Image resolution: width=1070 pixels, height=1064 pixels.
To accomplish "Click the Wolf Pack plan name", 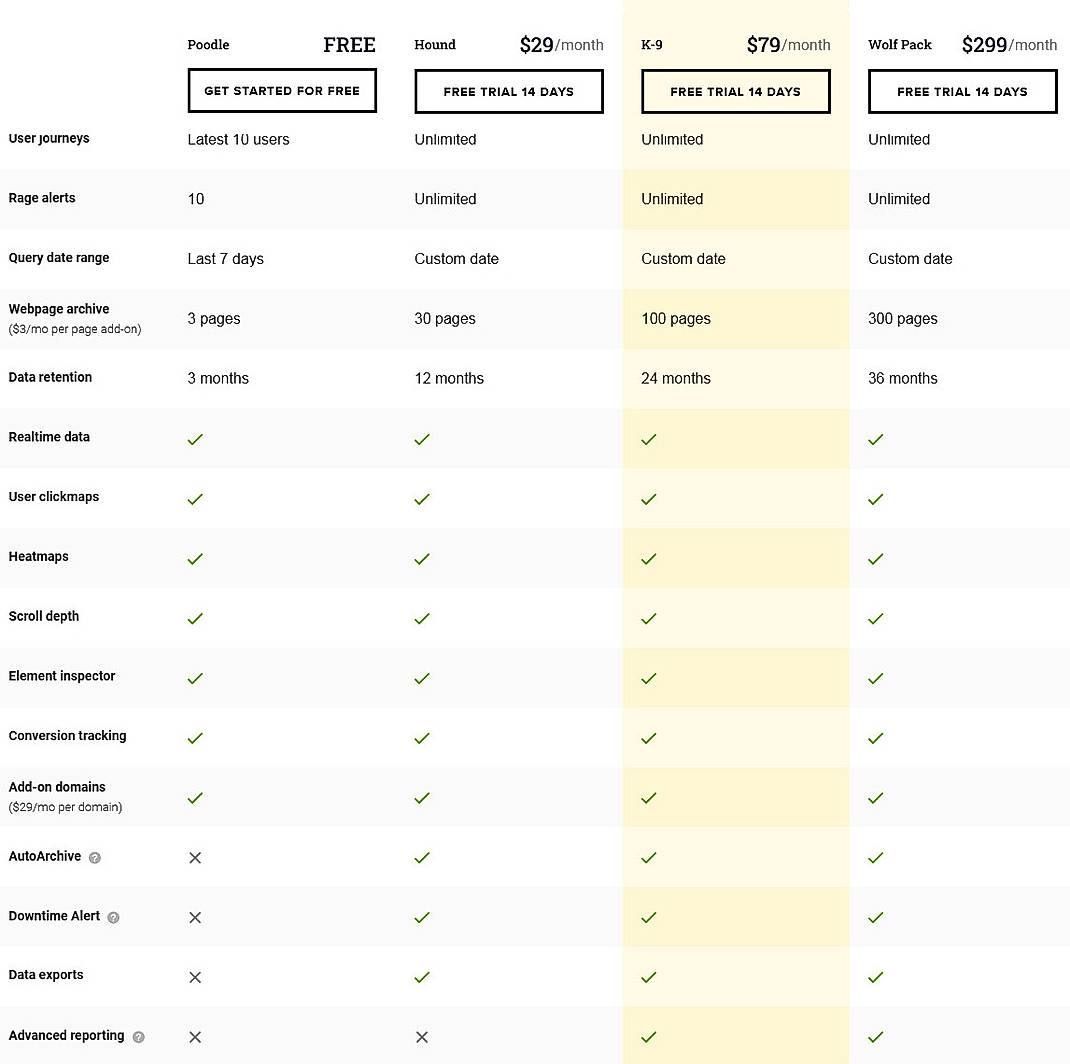I will pos(899,45).
